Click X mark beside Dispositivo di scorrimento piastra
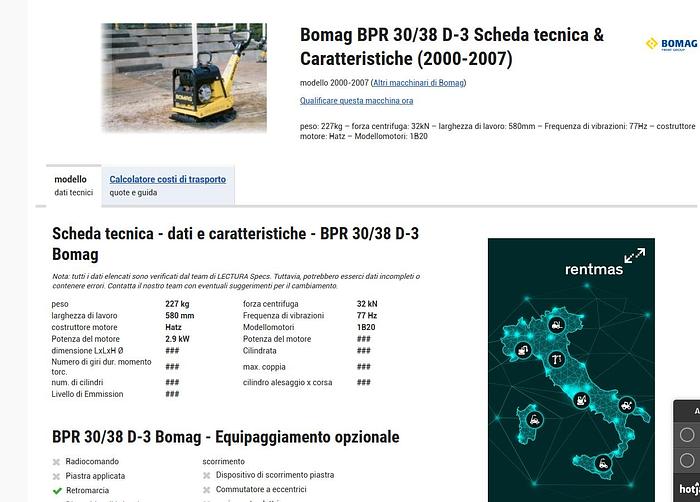 coord(207,475)
